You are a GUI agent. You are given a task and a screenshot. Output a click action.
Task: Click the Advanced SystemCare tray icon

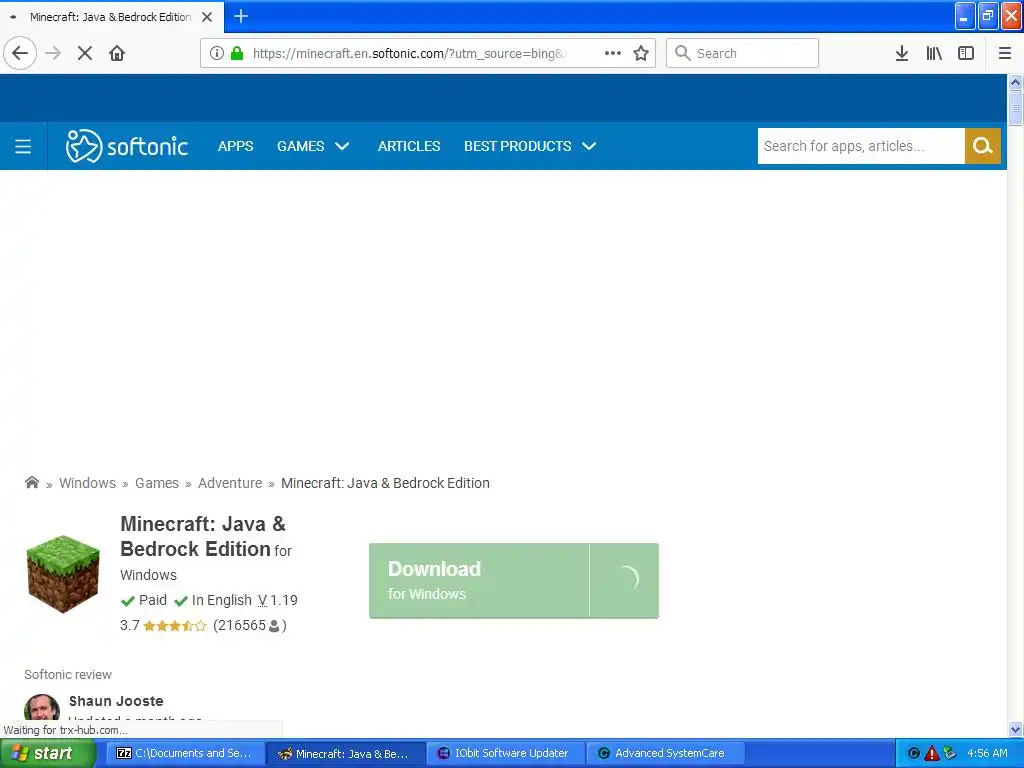(x=914, y=753)
